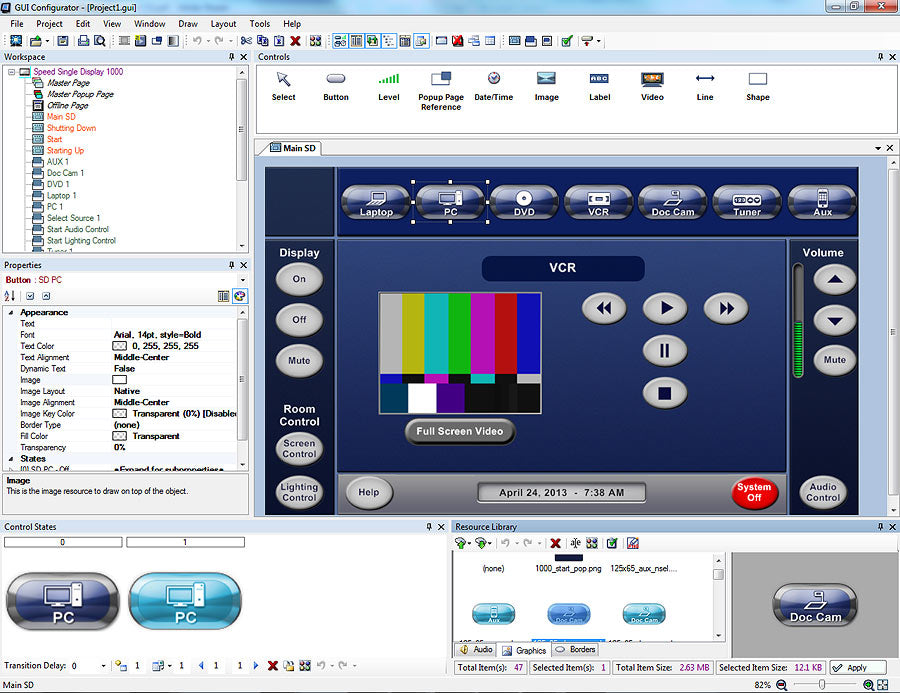900x693 pixels.
Task: Click the System Off button on canvas
Action: (754, 493)
